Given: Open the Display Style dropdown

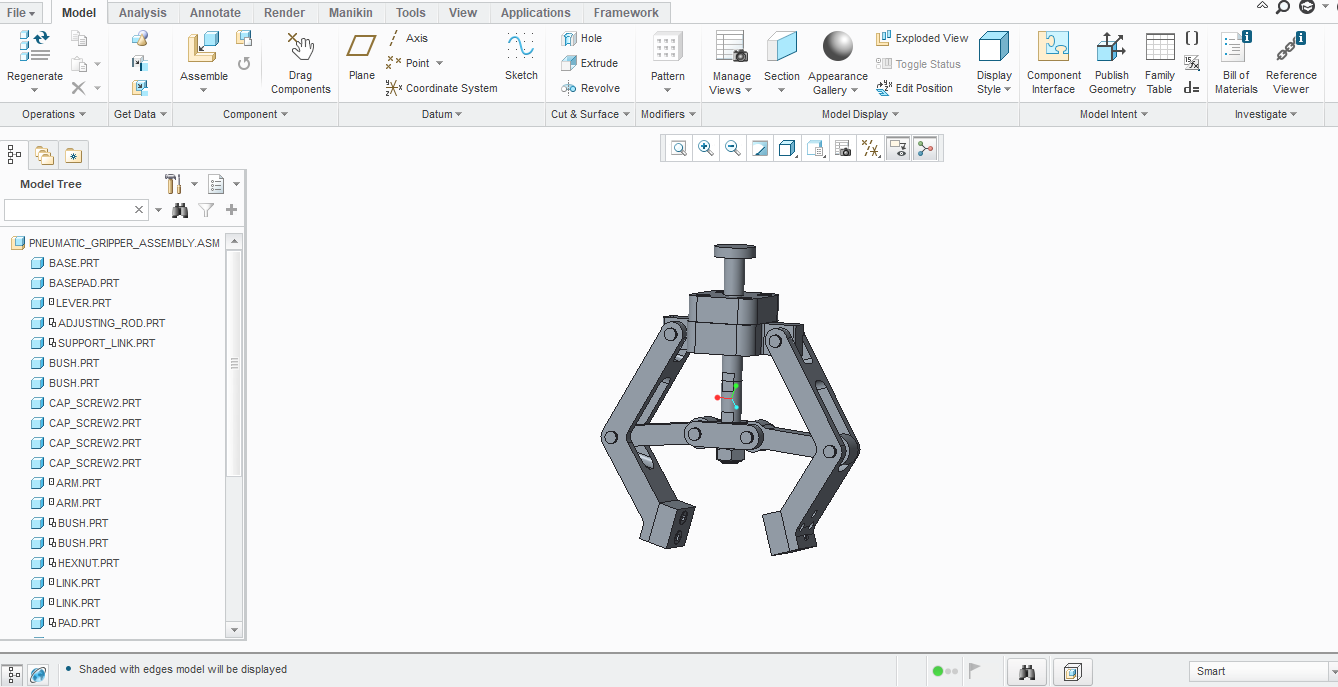Looking at the screenshot, I should pyautogui.click(x=994, y=82).
